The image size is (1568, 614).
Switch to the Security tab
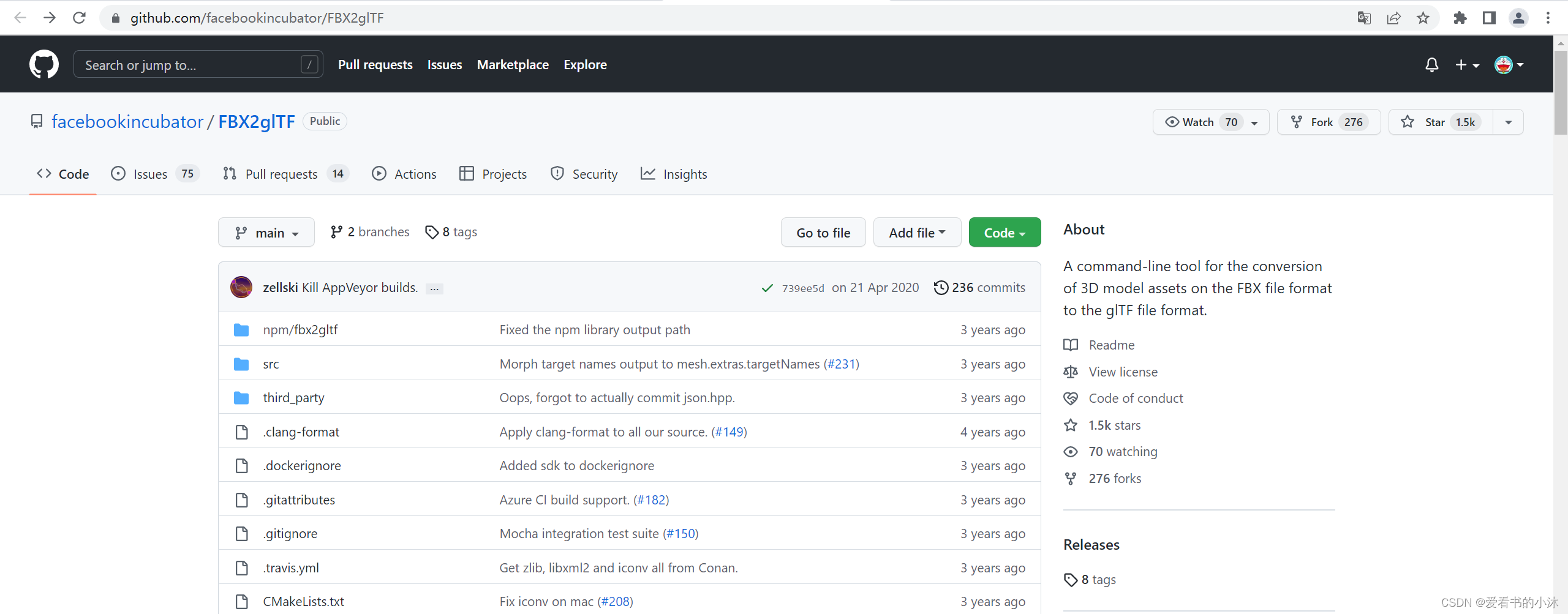tap(584, 174)
